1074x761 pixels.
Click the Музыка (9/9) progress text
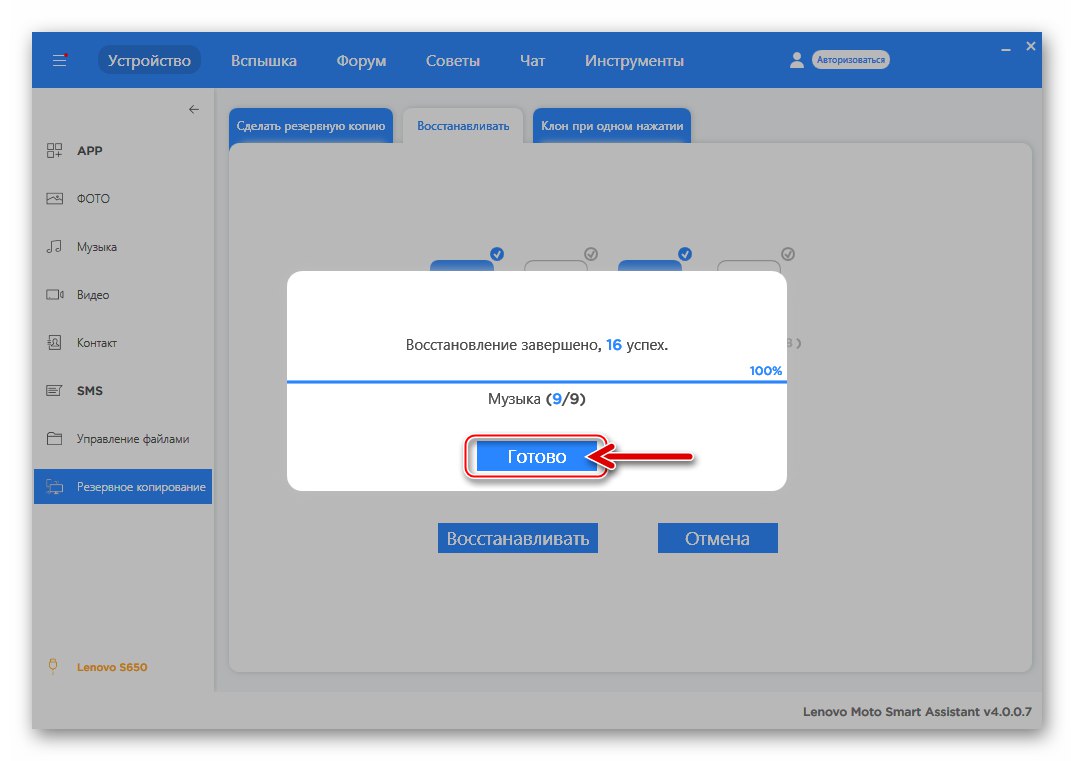pyautogui.click(x=536, y=399)
